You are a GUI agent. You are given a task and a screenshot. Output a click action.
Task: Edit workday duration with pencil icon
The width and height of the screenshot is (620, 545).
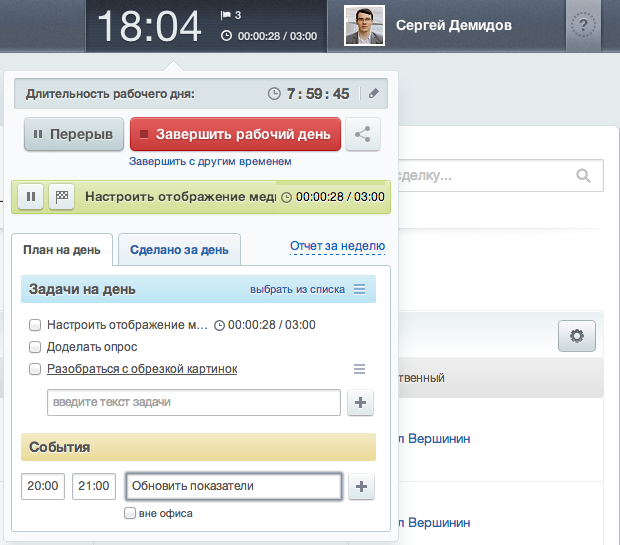coord(374,94)
